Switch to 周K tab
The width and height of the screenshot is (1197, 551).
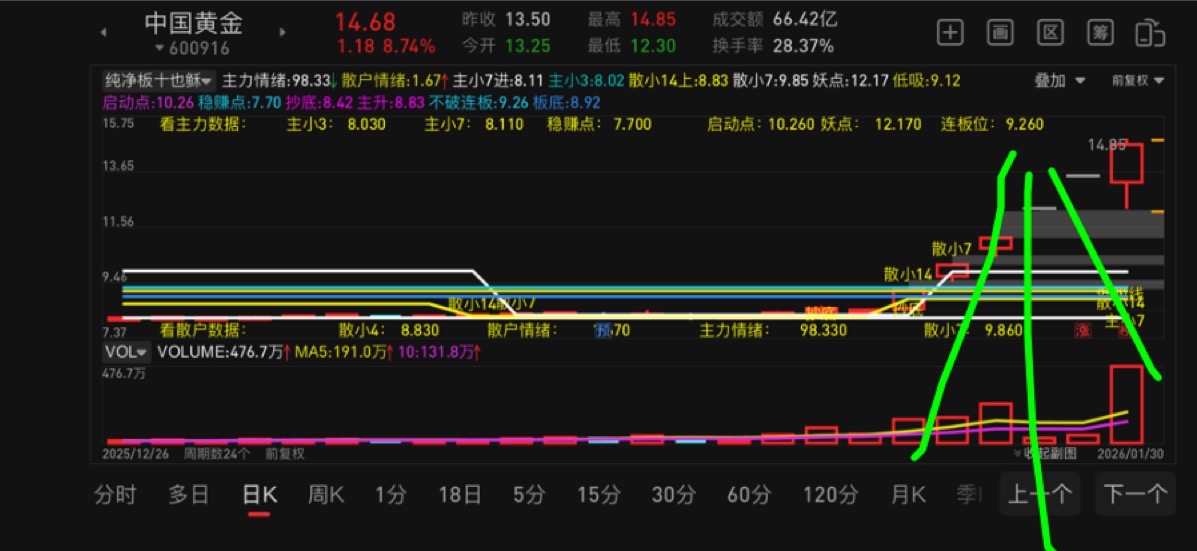[x=326, y=495]
